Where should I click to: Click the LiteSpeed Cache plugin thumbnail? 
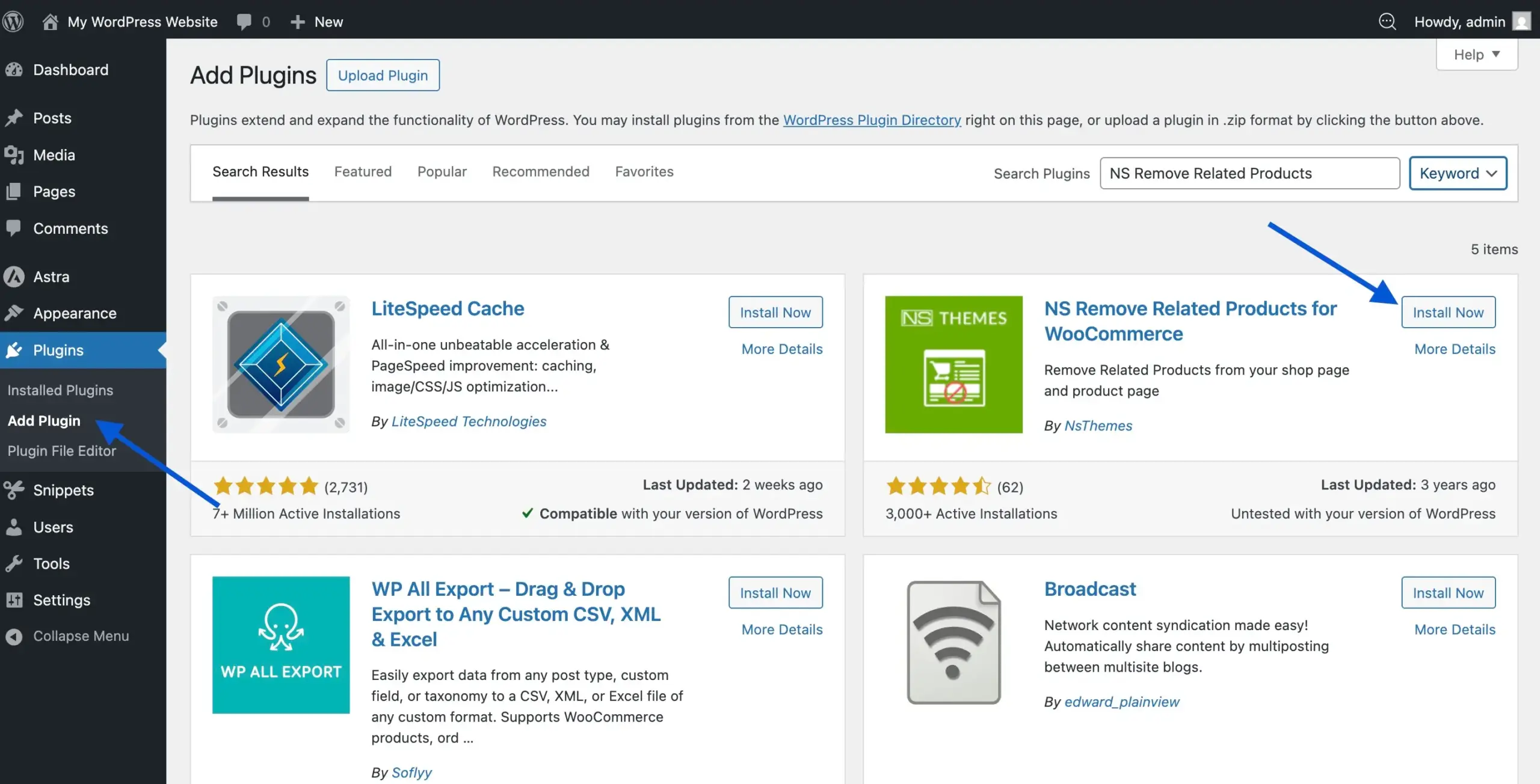tap(281, 364)
